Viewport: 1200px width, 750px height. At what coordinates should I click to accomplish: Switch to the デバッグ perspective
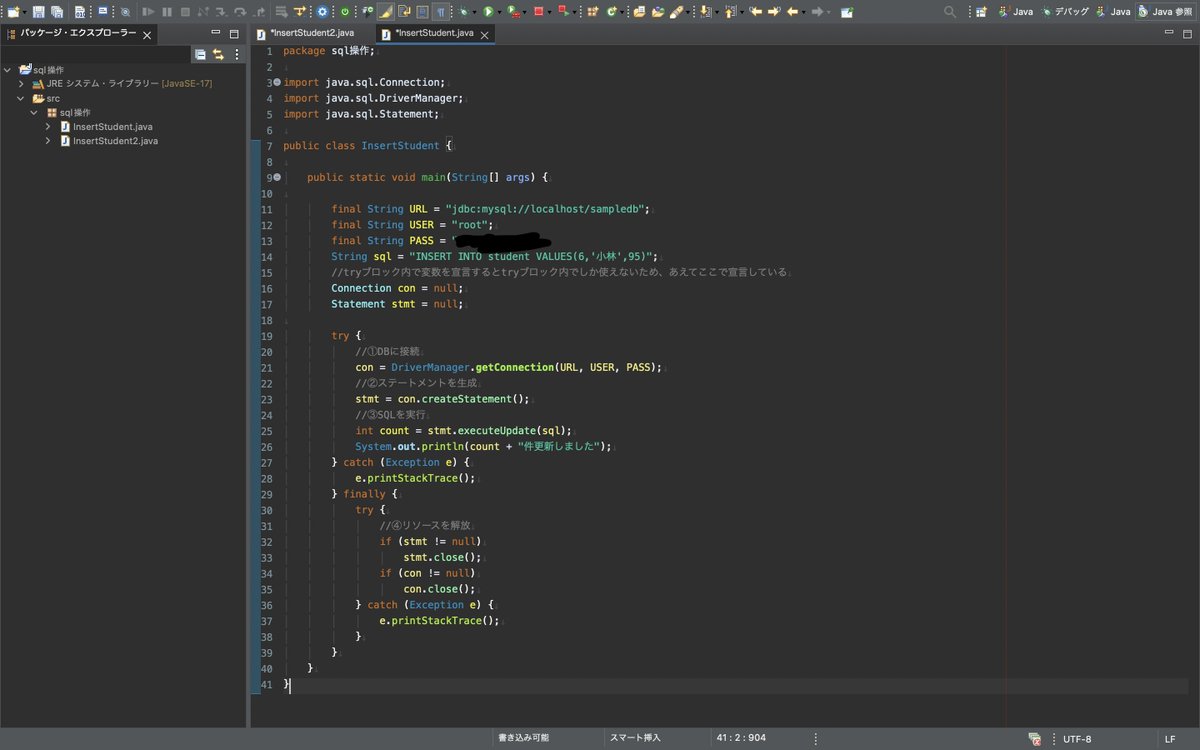pos(1064,12)
